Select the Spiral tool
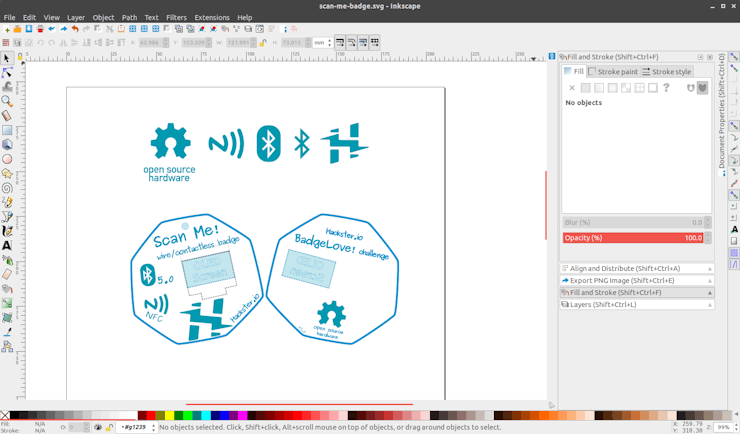The height and width of the screenshot is (434, 740). pos(7,188)
